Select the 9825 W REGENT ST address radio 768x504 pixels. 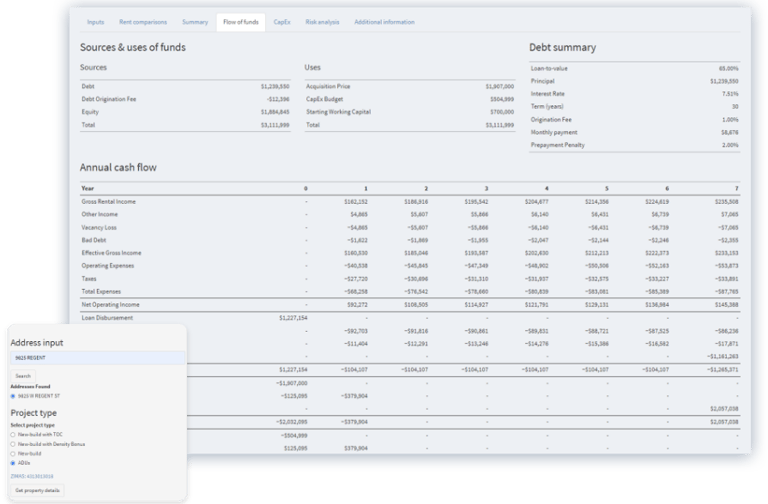point(13,396)
